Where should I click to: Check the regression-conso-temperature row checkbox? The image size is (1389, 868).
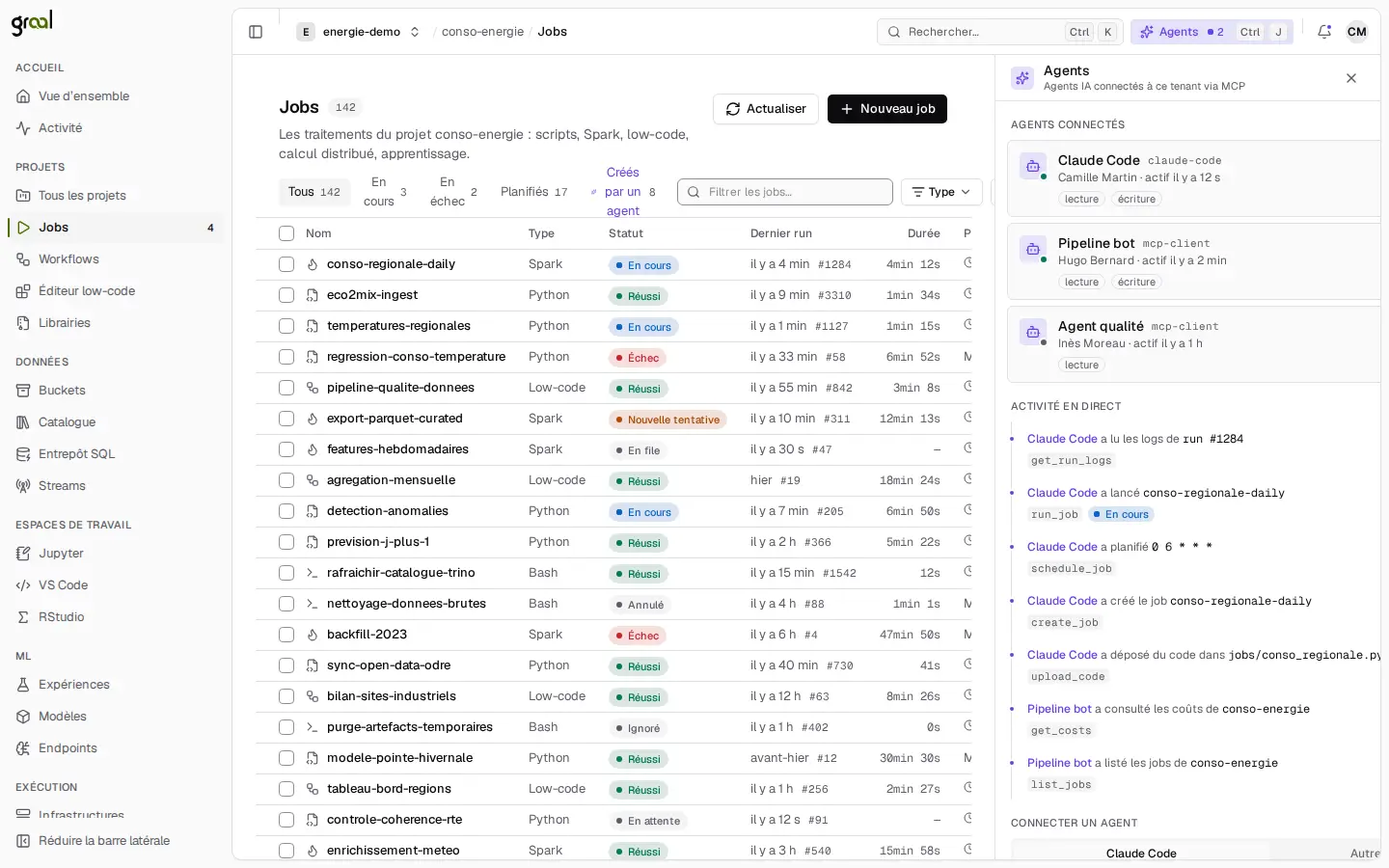pos(286,357)
